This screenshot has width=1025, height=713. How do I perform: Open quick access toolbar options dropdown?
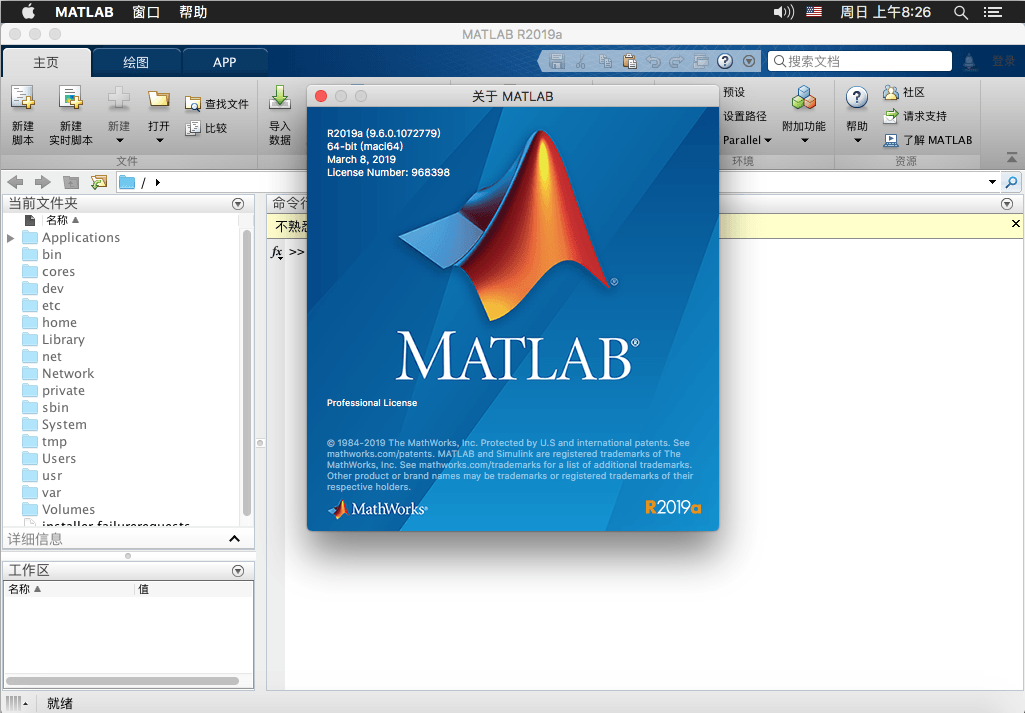pyautogui.click(x=749, y=61)
